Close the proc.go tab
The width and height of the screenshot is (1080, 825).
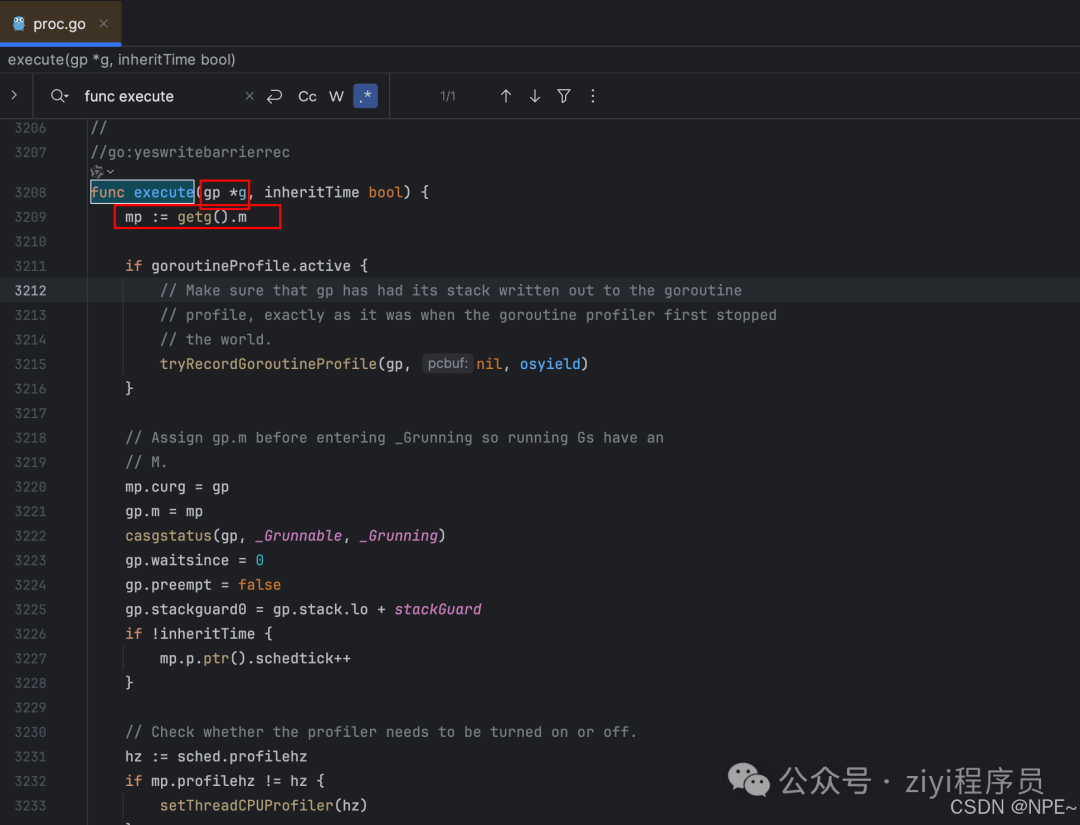(104, 23)
